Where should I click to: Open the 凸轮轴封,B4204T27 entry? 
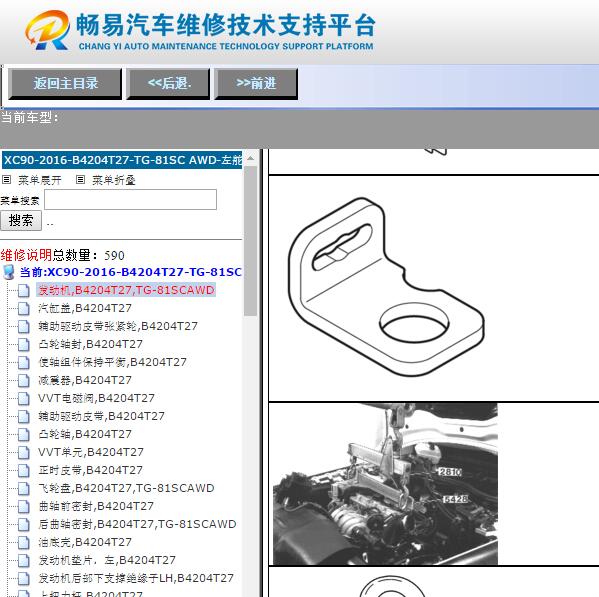[90, 344]
